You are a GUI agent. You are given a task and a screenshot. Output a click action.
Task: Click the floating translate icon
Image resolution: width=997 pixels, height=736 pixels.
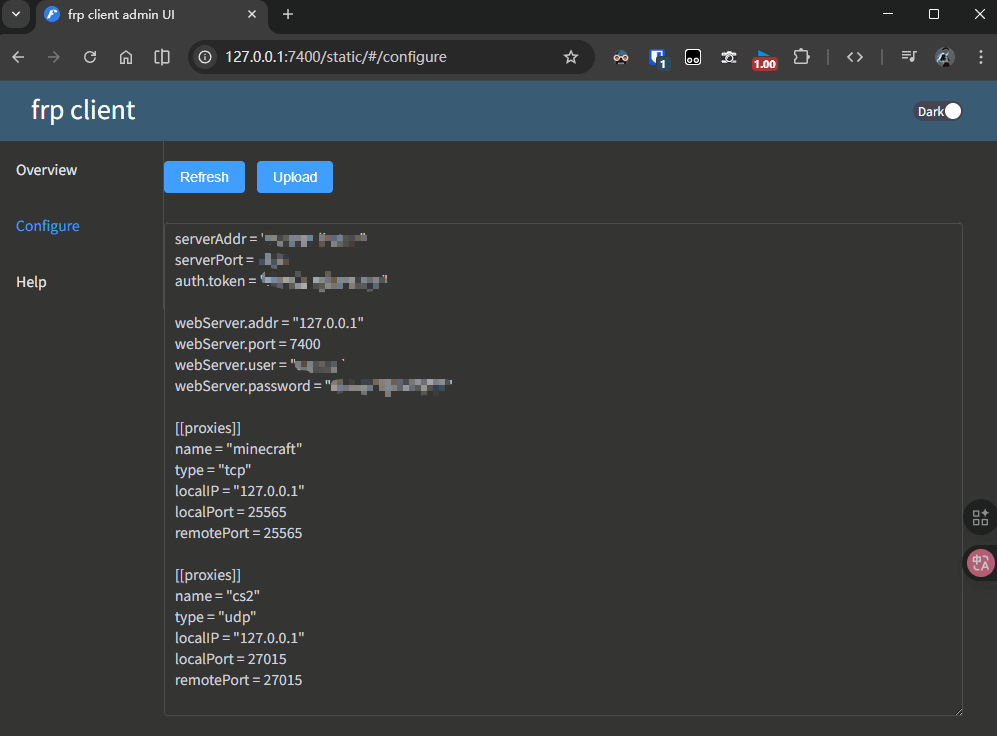click(x=980, y=563)
